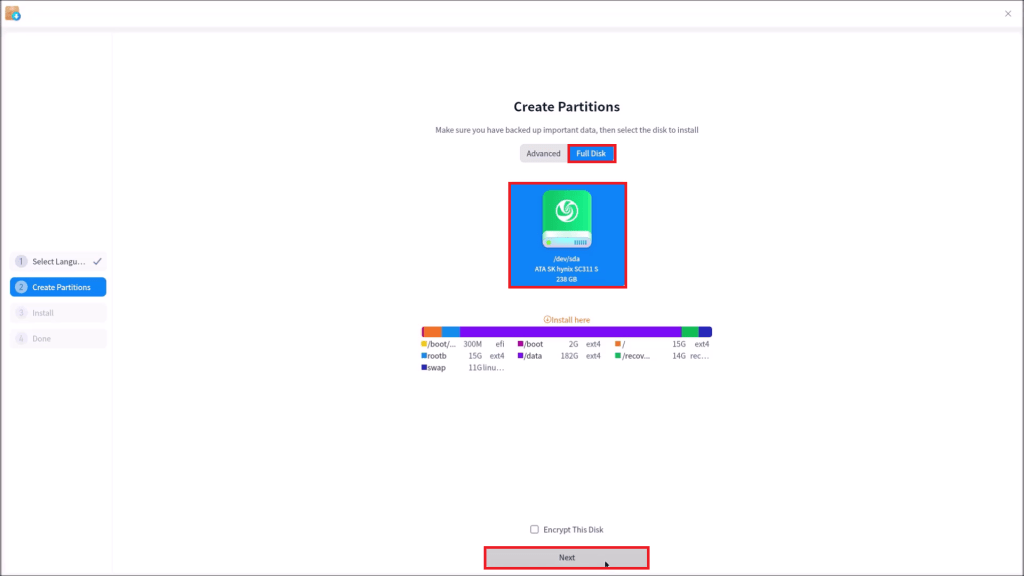This screenshot has height=576, width=1024.
Task: Click orange root segment in partition bar
Action: tap(433, 332)
